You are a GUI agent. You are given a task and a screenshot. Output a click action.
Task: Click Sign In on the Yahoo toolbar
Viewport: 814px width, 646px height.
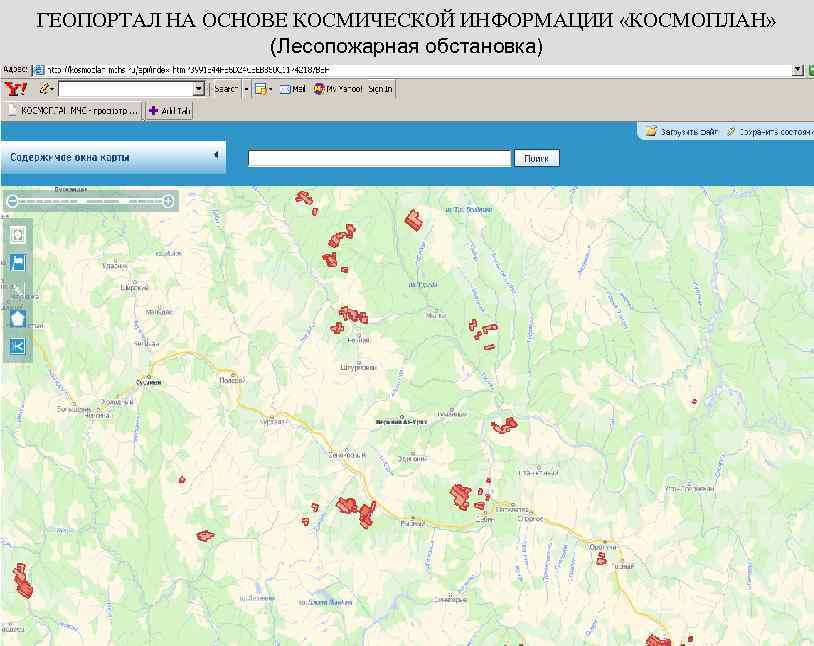[x=380, y=89]
